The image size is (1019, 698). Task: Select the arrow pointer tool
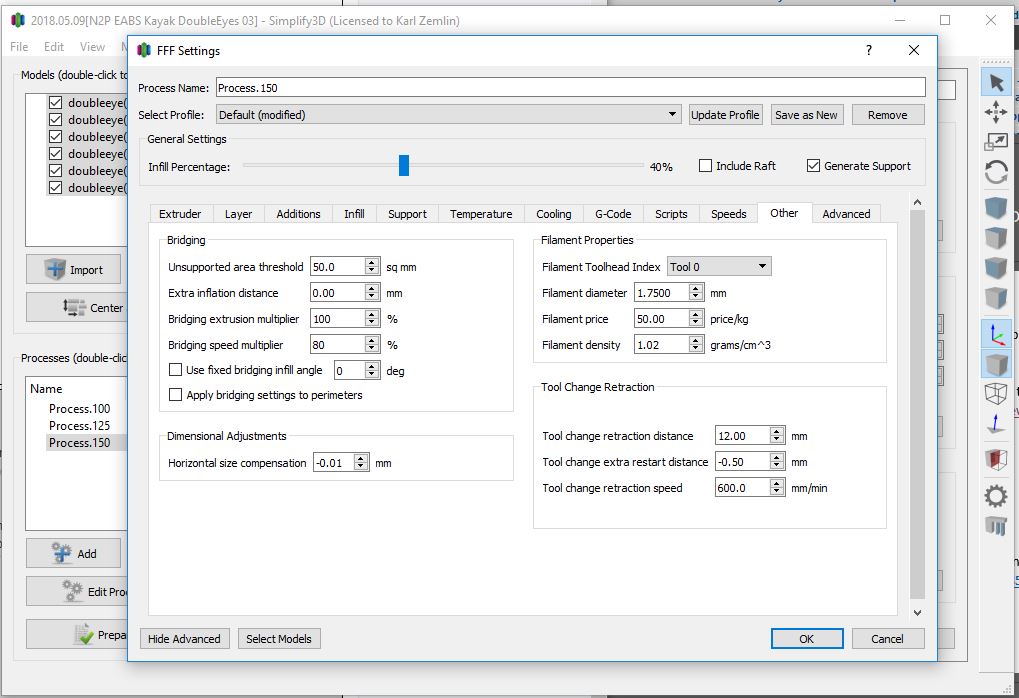coord(996,83)
